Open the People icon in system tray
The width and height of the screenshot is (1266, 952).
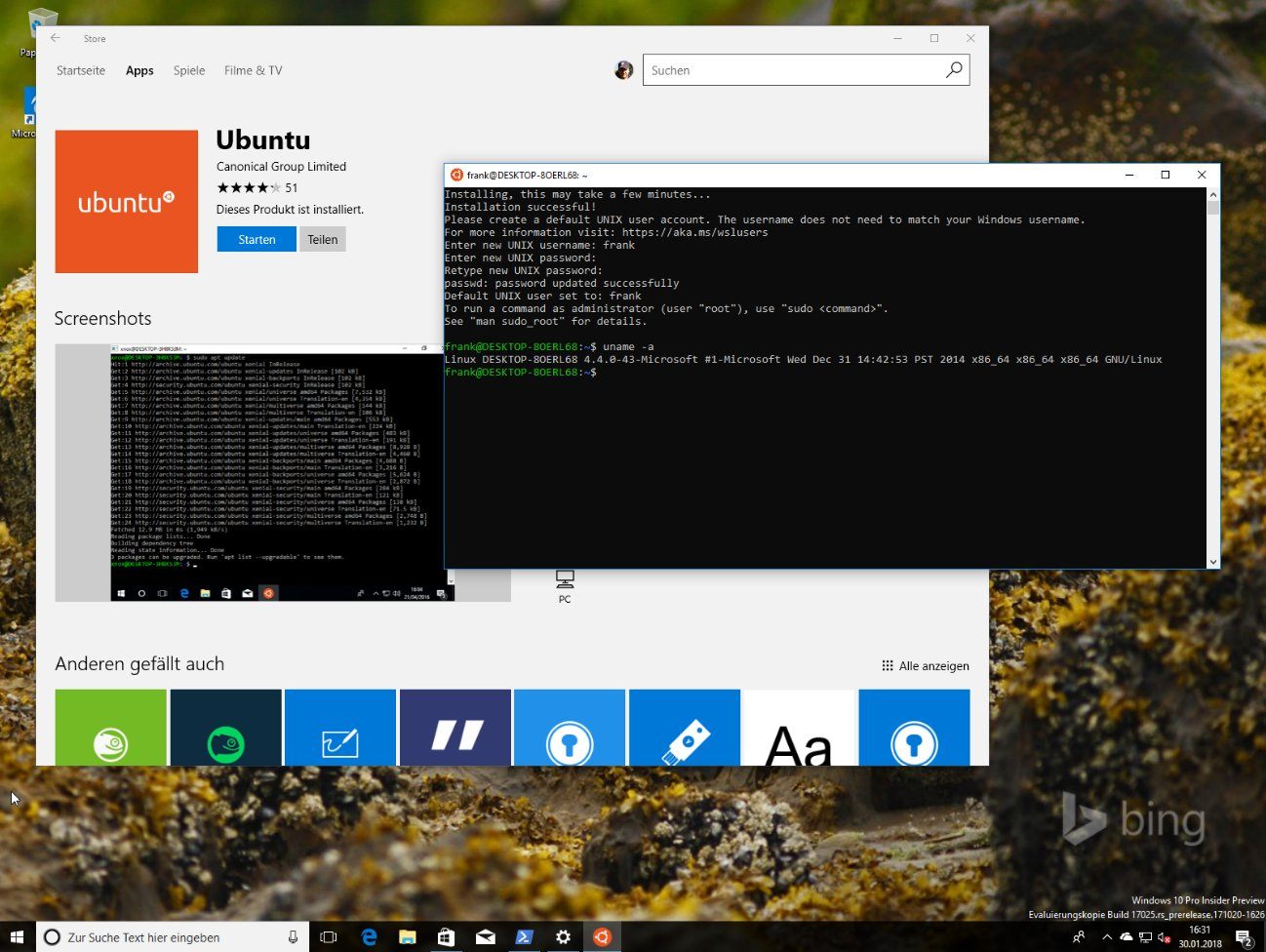(1079, 937)
